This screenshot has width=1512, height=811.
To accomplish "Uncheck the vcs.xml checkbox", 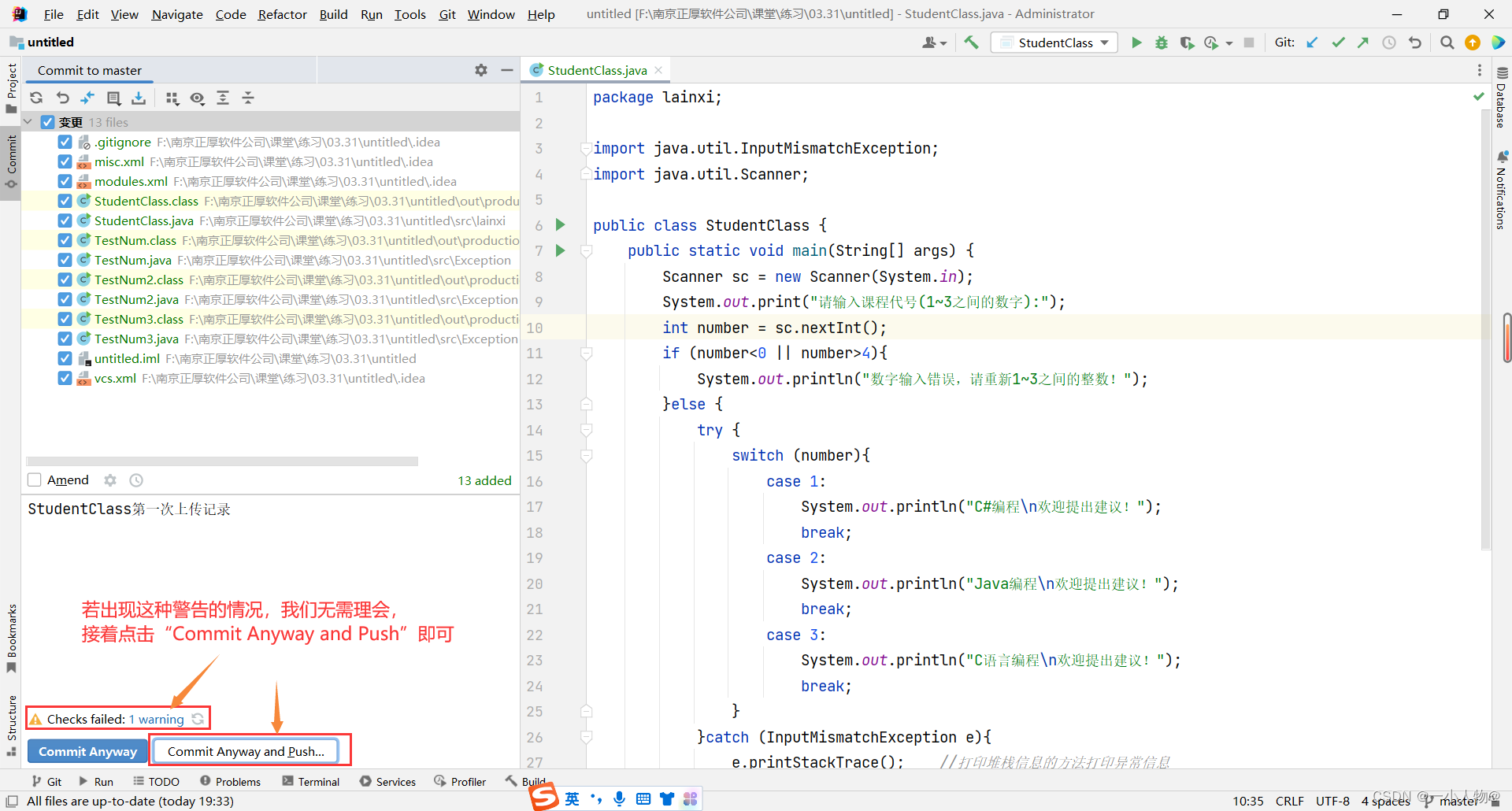I will 65,378.
